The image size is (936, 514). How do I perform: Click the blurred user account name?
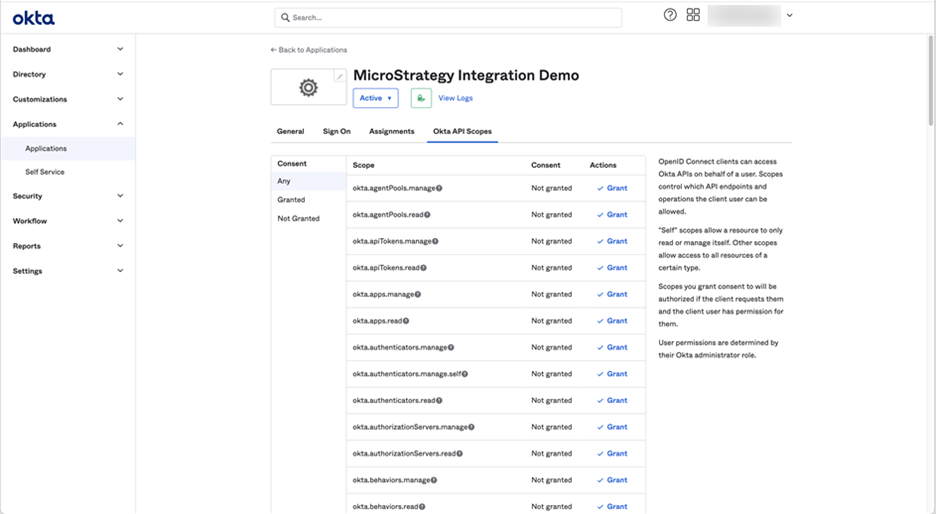(x=744, y=16)
